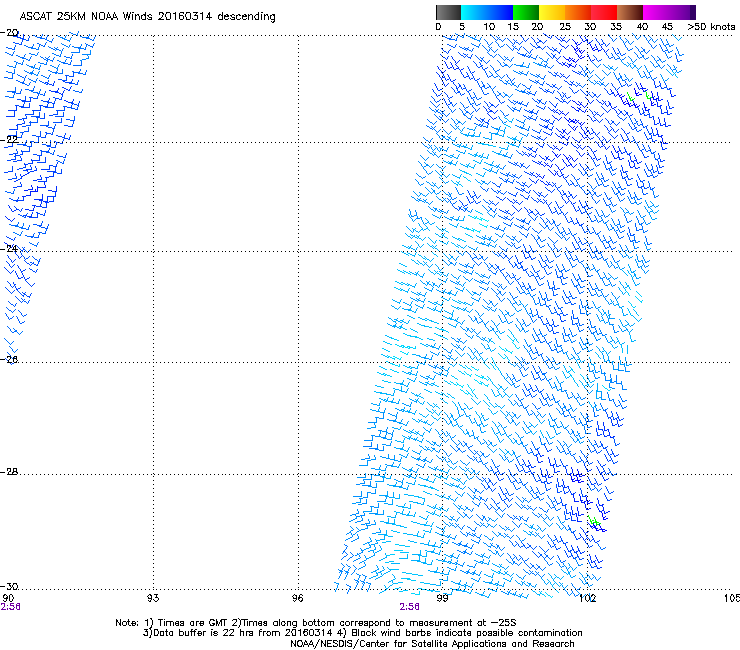This screenshot has width=740, height=650.
Task: Click the note line starting 'Note: 1) Times are GMT'
Action: (x=316, y=623)
